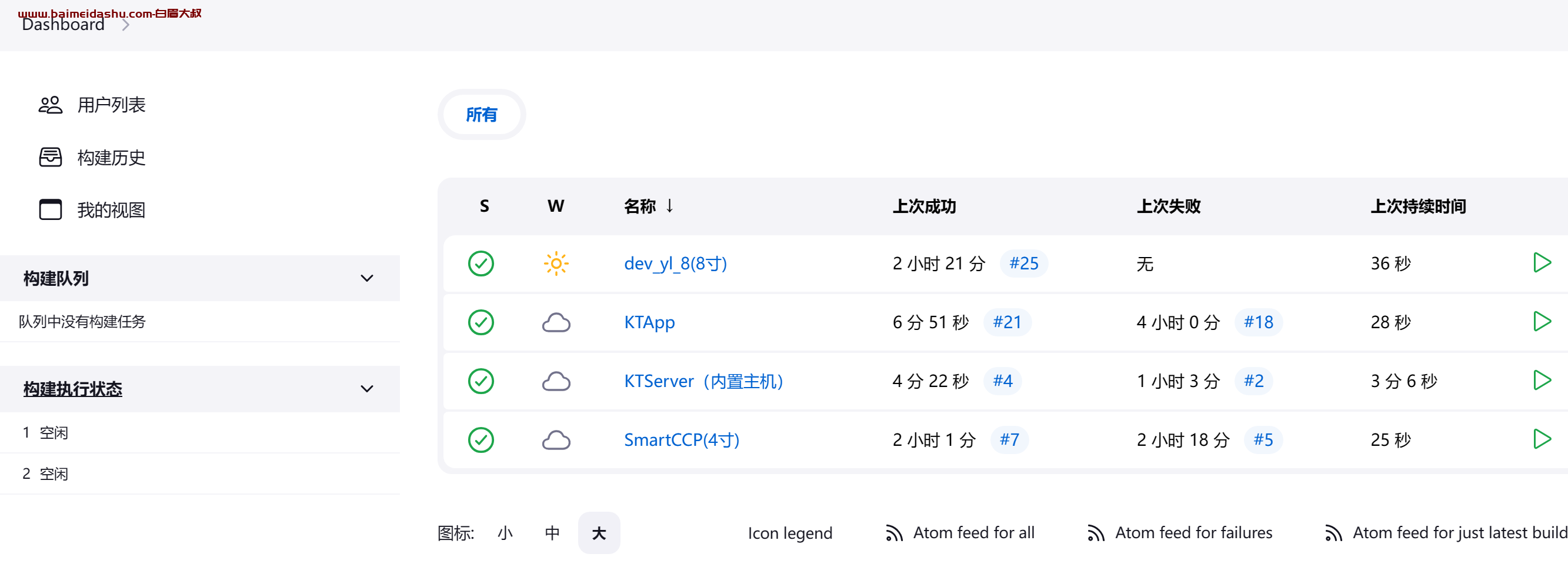Open 构建历史 from the sidebar
Viewport: 1568px width, 587px height.
pos(111,157)
